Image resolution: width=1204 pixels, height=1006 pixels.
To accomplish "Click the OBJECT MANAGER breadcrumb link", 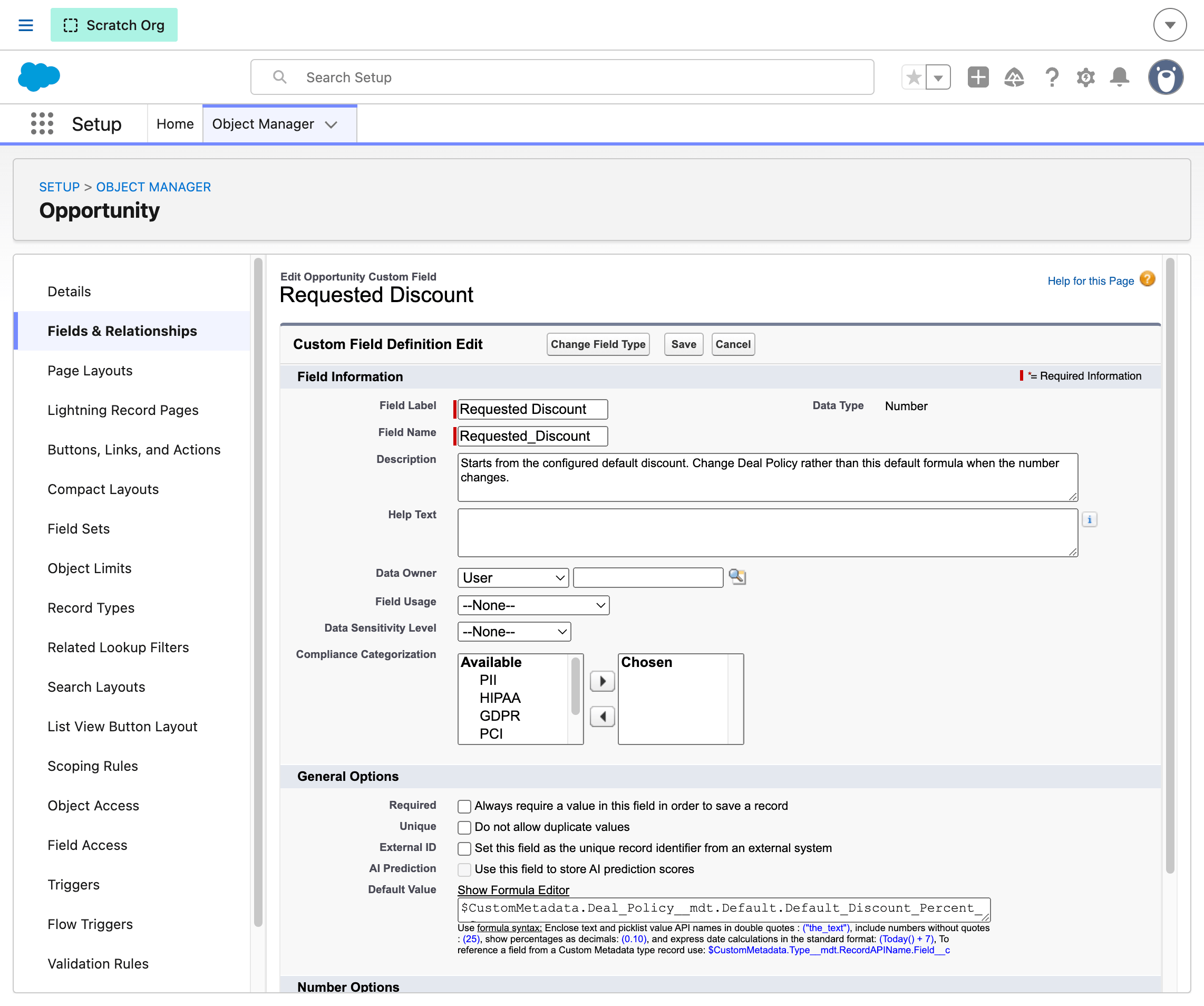I will (x=153, y=187).
